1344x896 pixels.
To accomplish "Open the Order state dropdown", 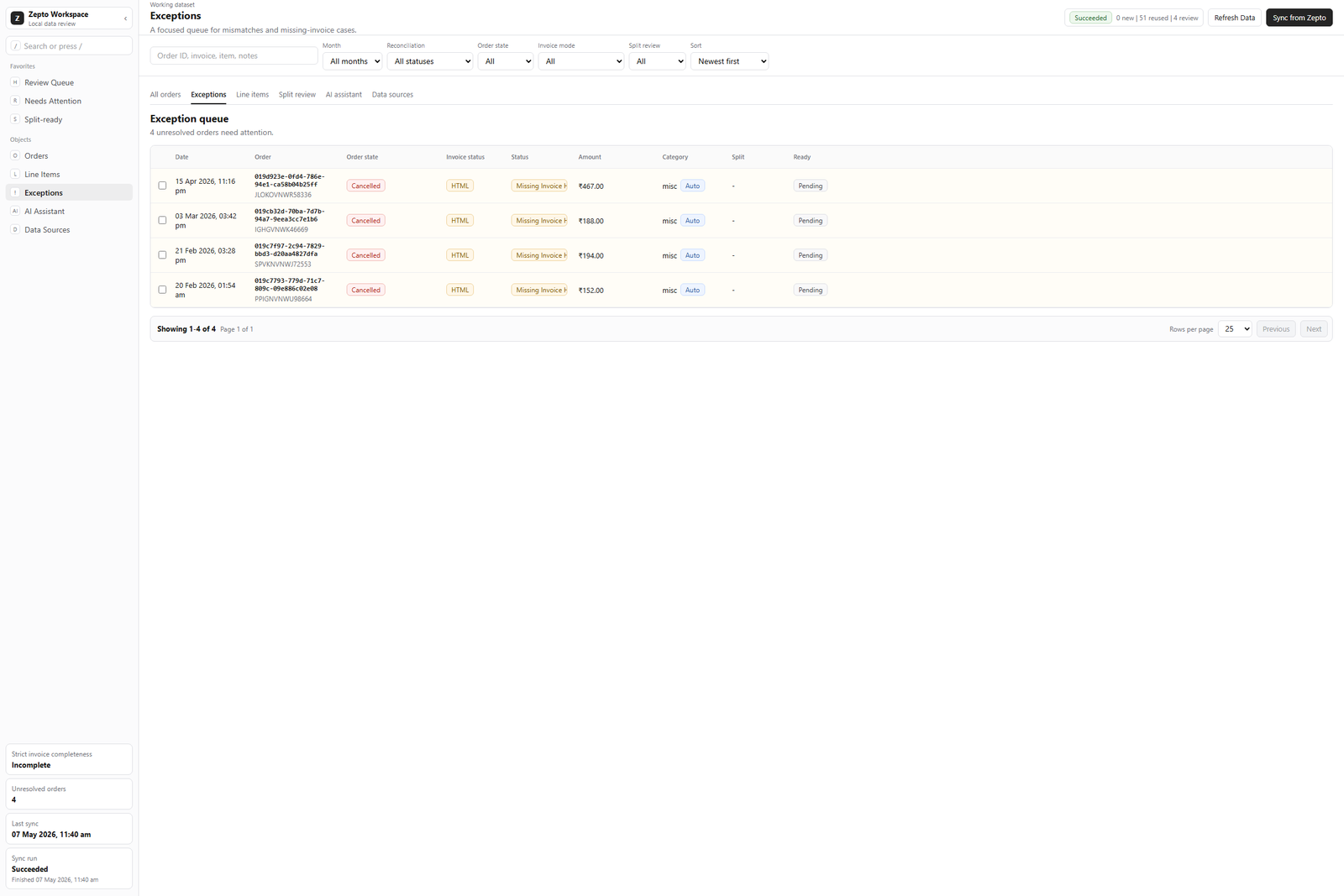I will coord(506,61).
